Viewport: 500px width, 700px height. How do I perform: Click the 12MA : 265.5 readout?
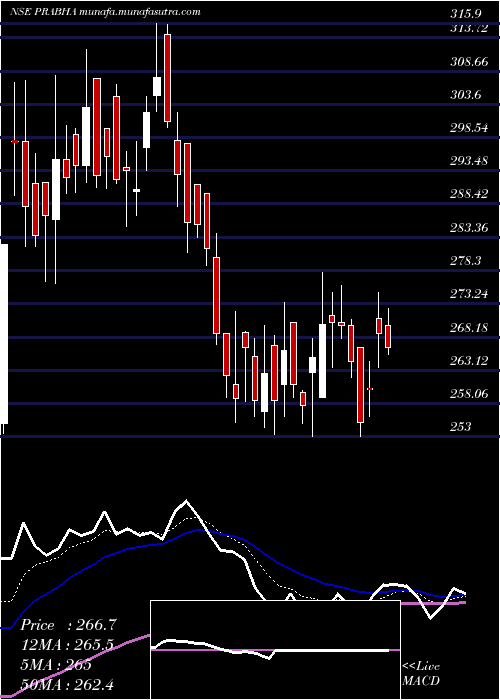[x=67, y=645]
